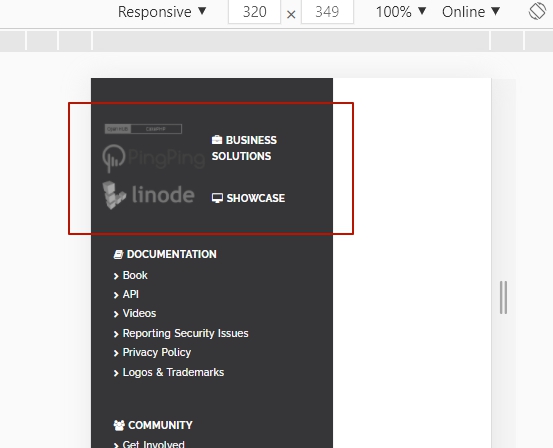
Task: Open the Get Involved link
Action: click(153, 444)
